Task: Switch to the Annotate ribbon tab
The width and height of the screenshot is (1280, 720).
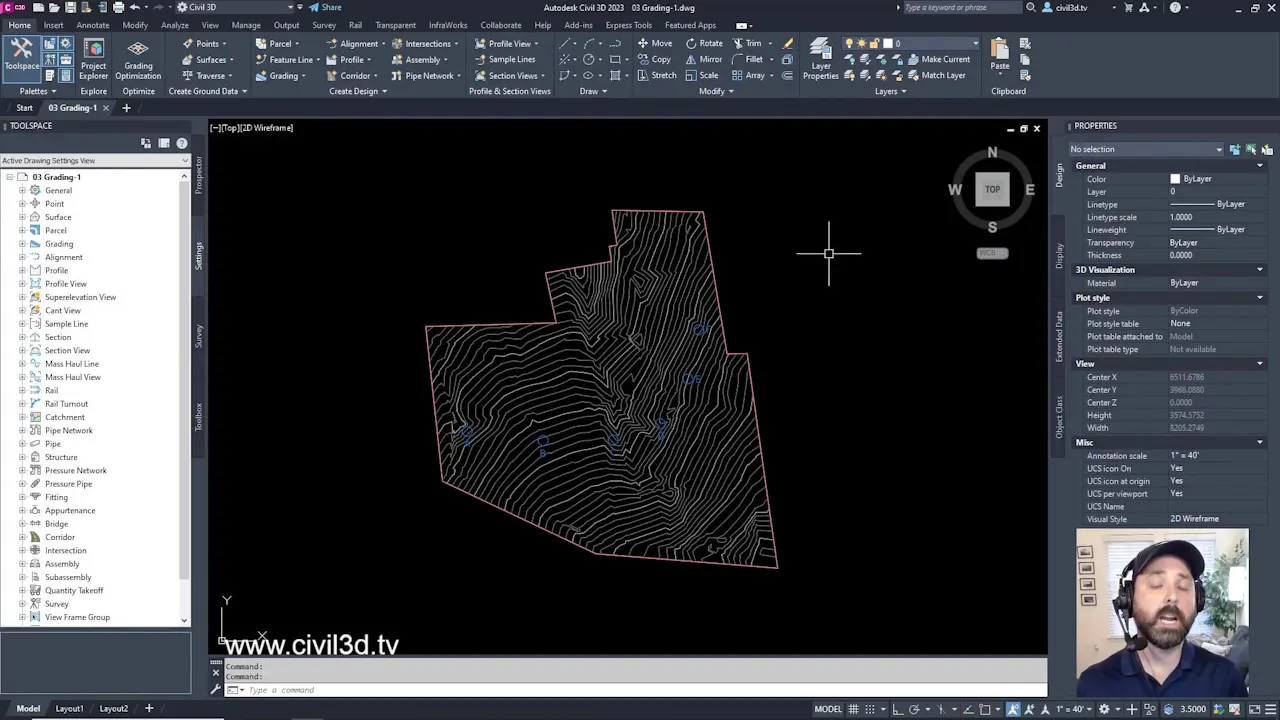Action: [x=92, y=25]
